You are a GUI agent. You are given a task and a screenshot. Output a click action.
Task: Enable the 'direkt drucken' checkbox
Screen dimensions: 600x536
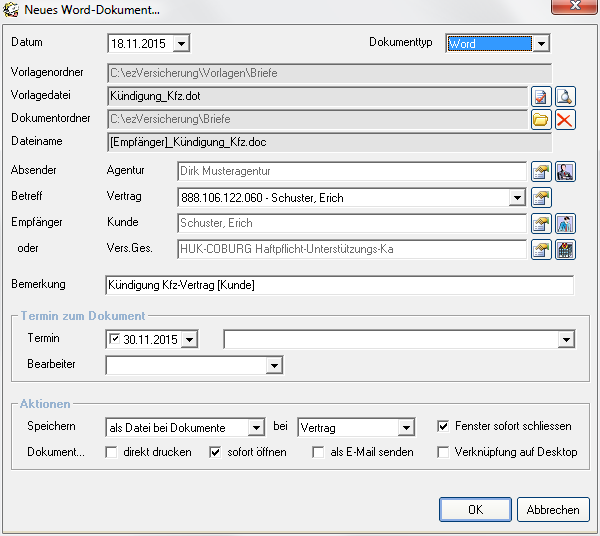(x=112, y=452)
